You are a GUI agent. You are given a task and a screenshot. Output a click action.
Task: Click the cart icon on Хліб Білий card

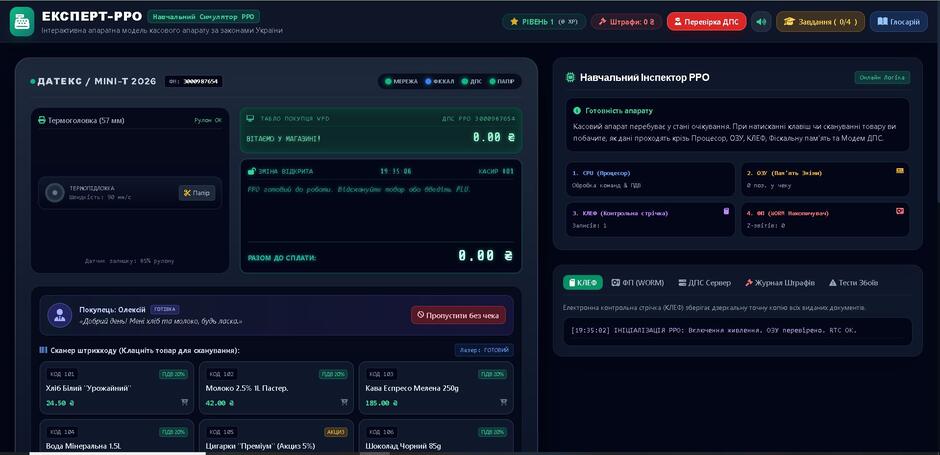coord(185,402)
